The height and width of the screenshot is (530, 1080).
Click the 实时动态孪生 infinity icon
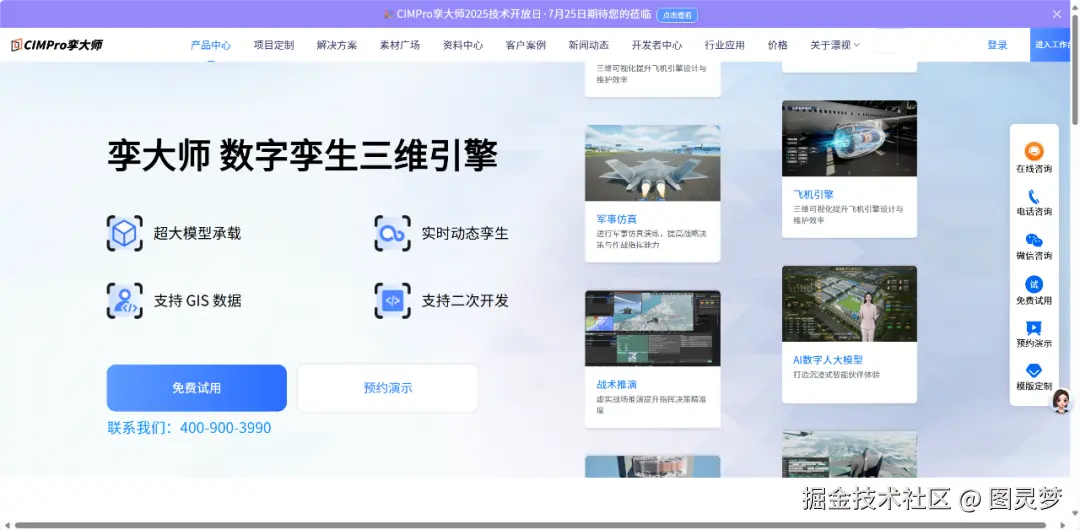[393, 233]
